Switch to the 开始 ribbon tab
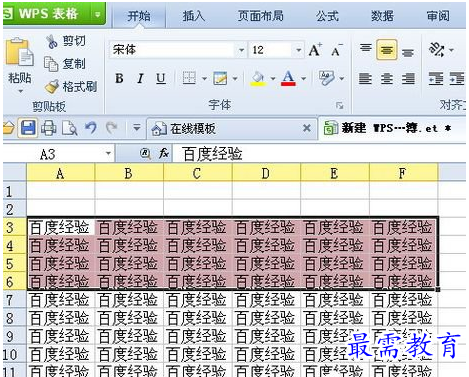 139,16
